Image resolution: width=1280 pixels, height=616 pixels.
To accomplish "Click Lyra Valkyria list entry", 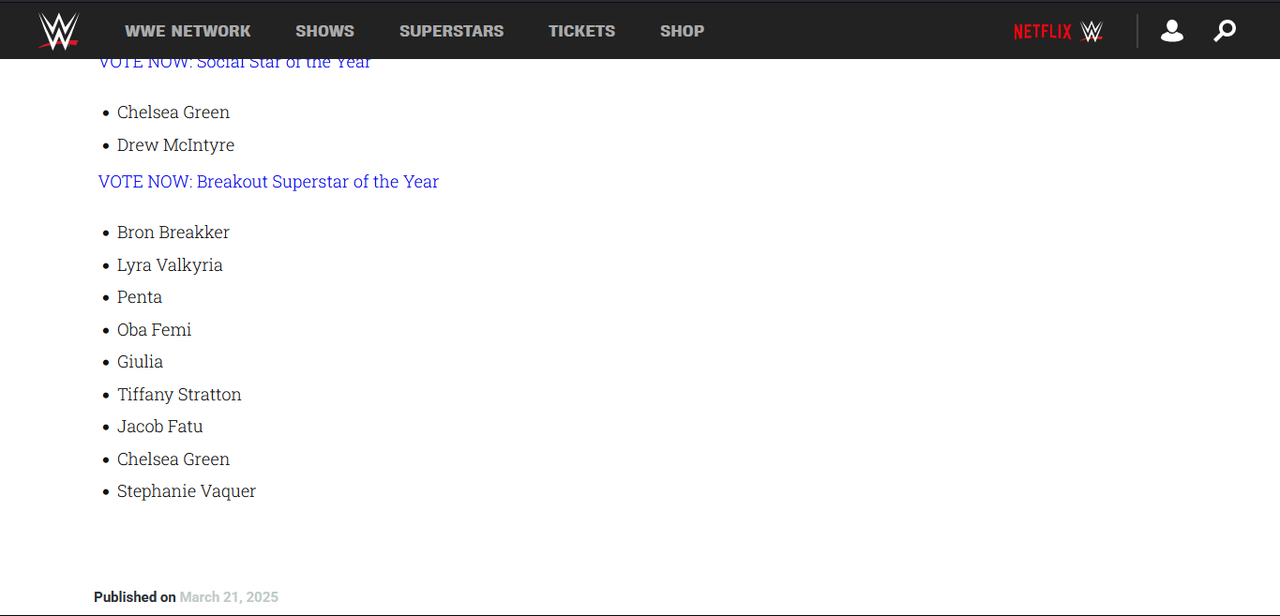I will tap(170, 265).
